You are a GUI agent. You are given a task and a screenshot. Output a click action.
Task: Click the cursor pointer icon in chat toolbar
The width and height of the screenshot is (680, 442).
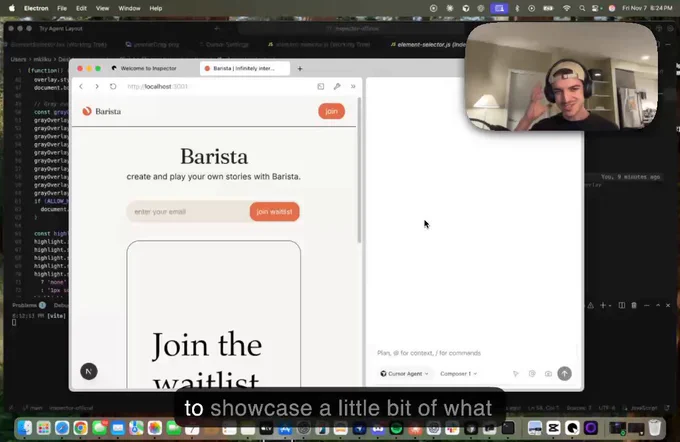pos(516,373)
